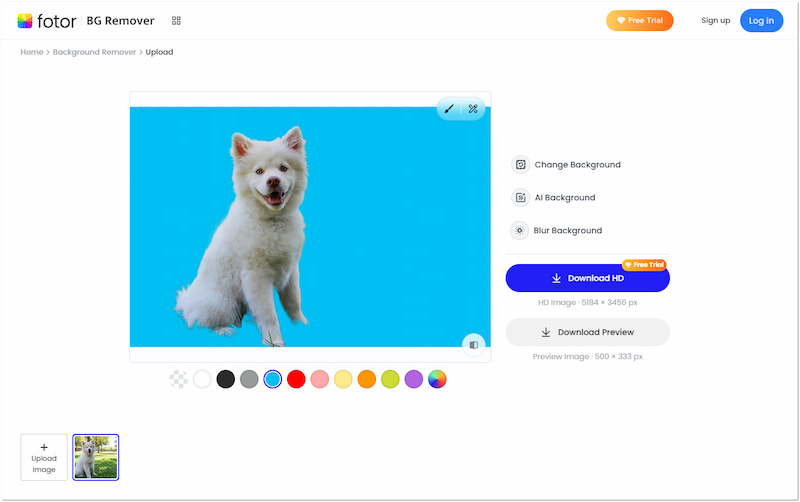This screenshot has width=800, height=502.
Task: Click the Change Background icon
Action: point(520,165)
